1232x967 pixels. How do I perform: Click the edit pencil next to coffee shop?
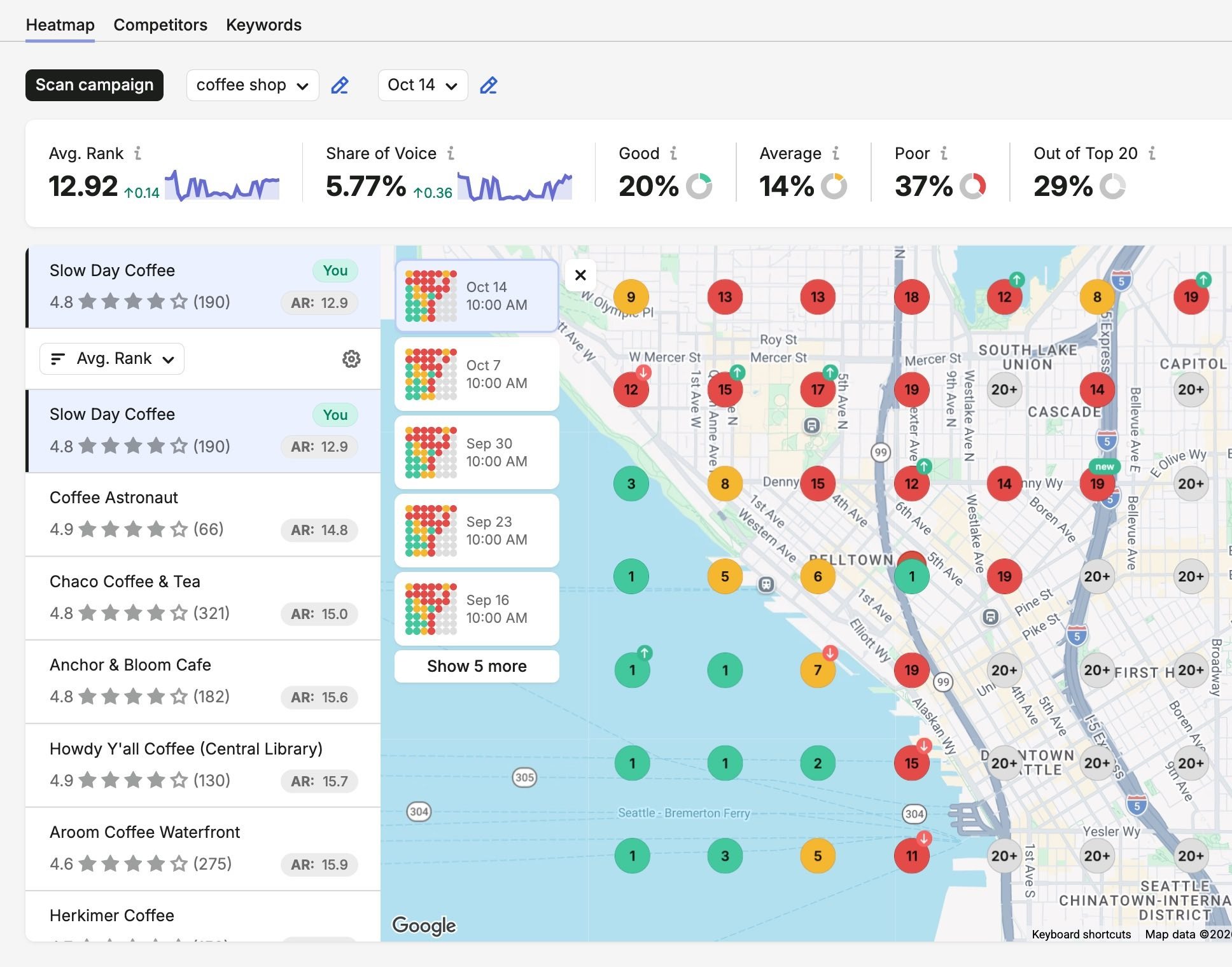pos(340,85)
